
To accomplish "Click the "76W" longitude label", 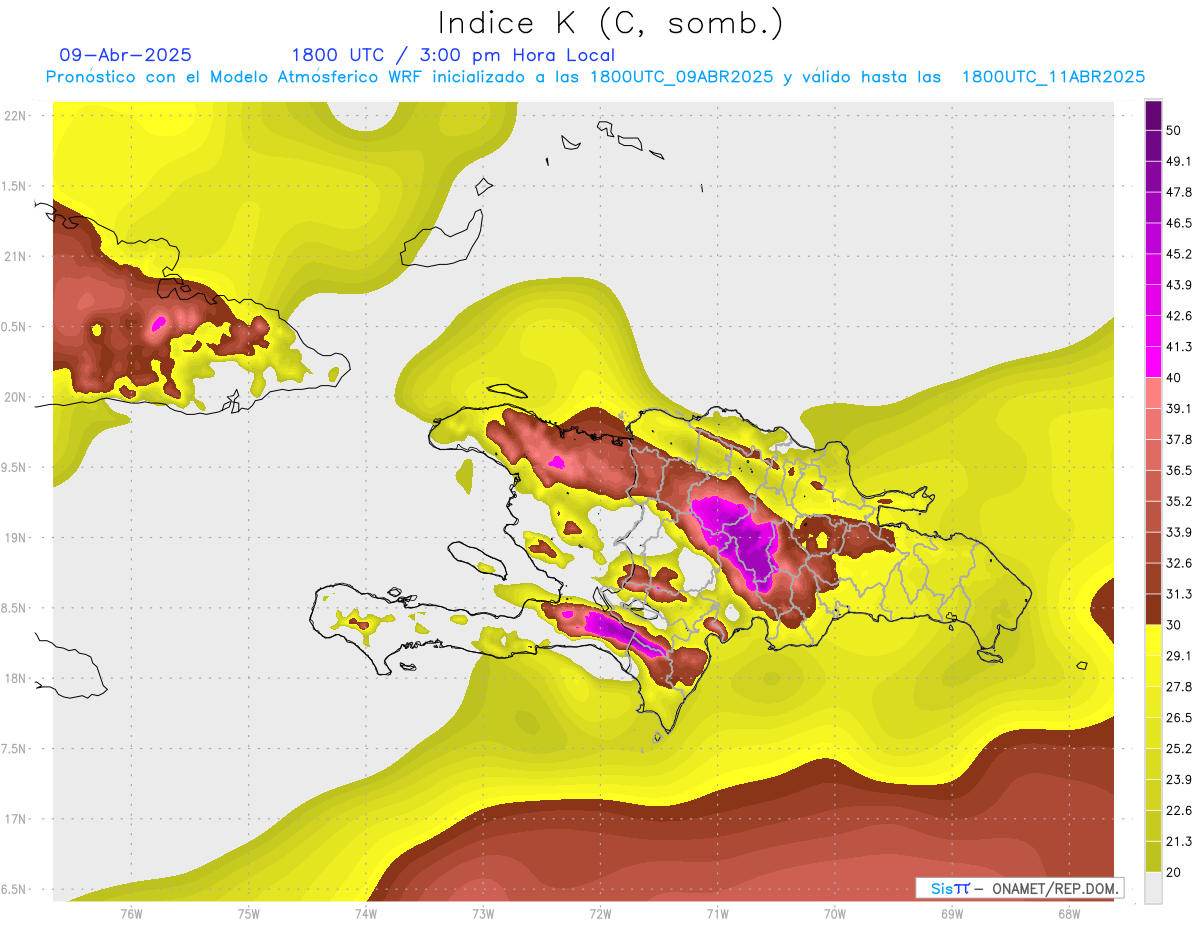I will click(131, 913).
